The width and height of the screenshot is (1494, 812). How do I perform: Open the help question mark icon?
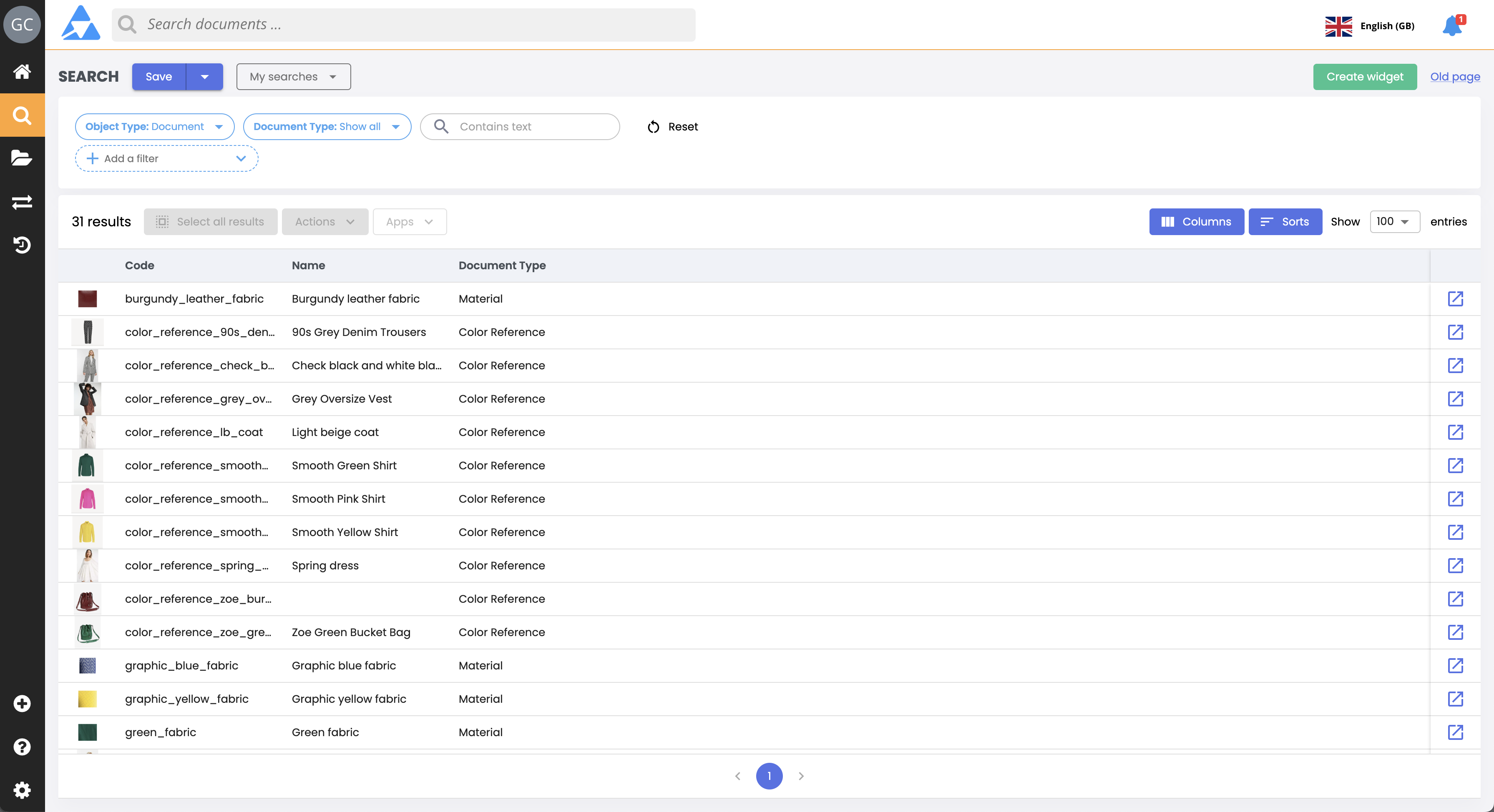pyautogui.click(x=22, y=747)
